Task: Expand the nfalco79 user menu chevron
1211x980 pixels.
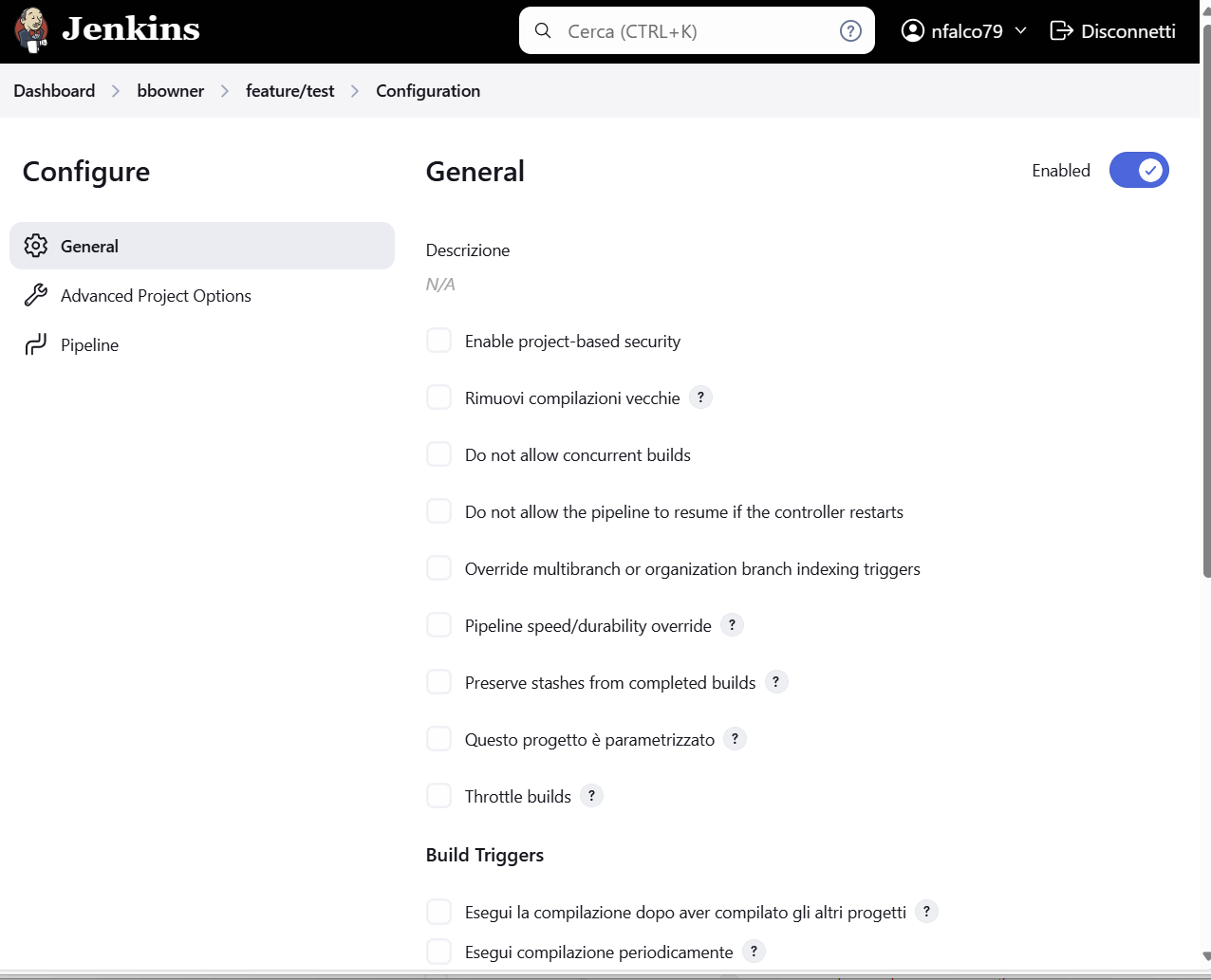Action: click(1021, 30)
